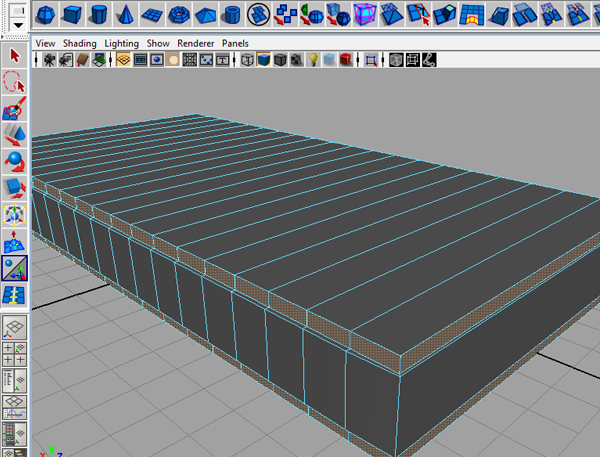Pick the Move tool
This screenshot has height=457, width=600.
coord(14,134)
